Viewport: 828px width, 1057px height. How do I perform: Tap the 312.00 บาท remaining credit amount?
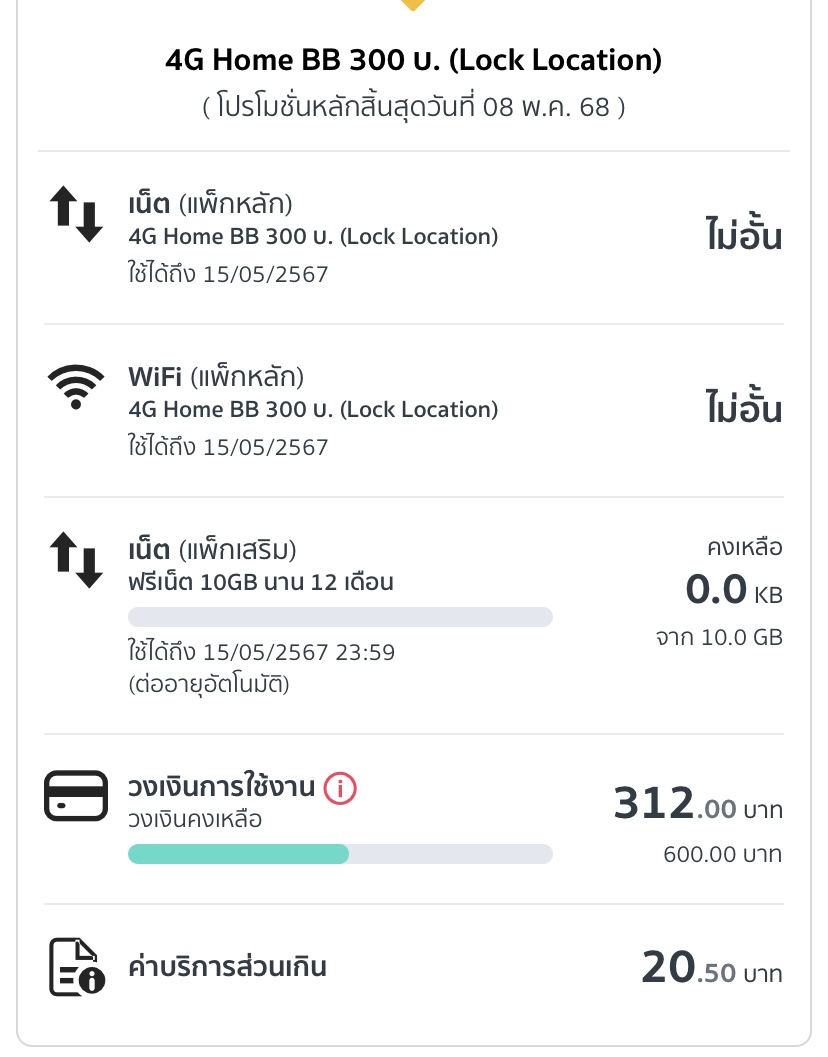point(698,804)
